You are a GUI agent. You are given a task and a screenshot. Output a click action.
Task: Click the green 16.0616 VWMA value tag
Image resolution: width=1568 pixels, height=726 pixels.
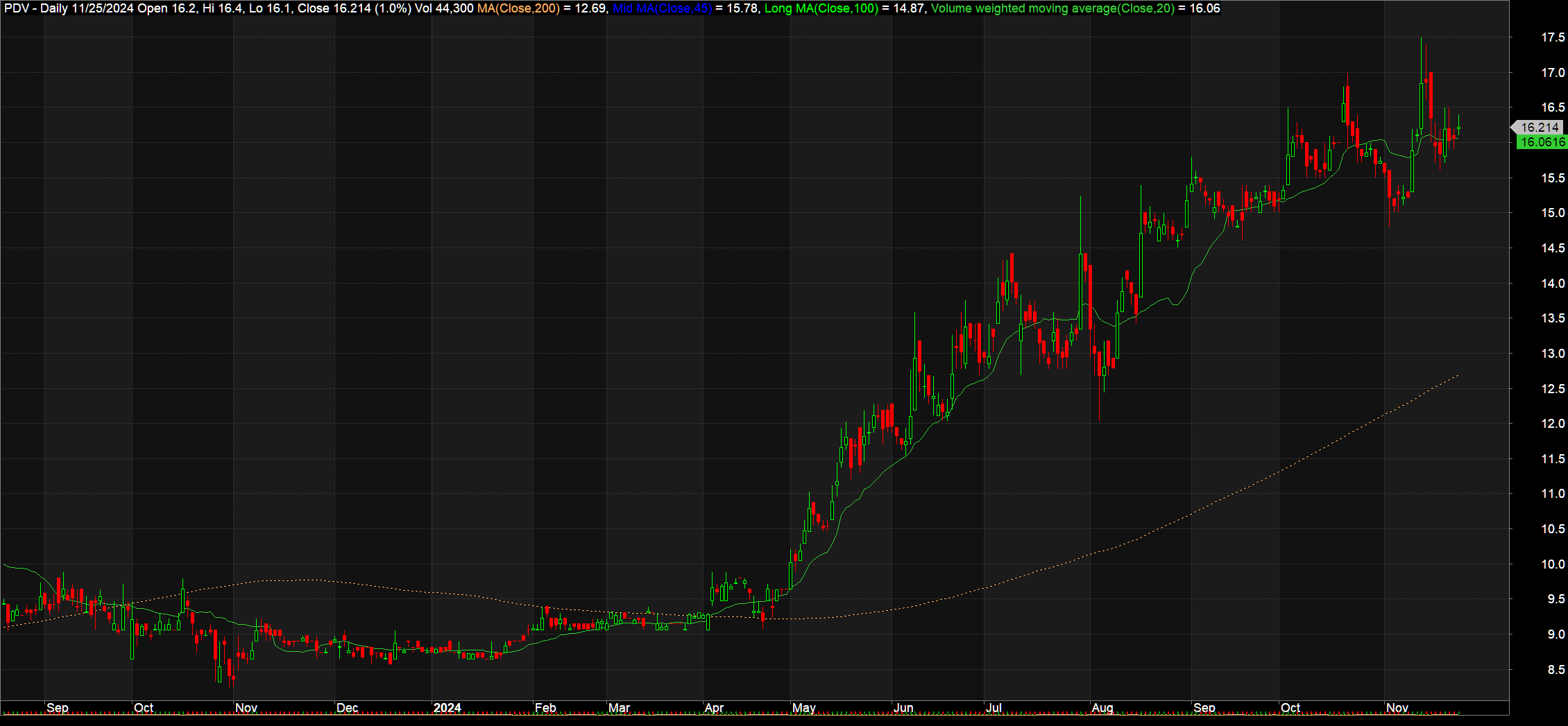pos(1542,142)
